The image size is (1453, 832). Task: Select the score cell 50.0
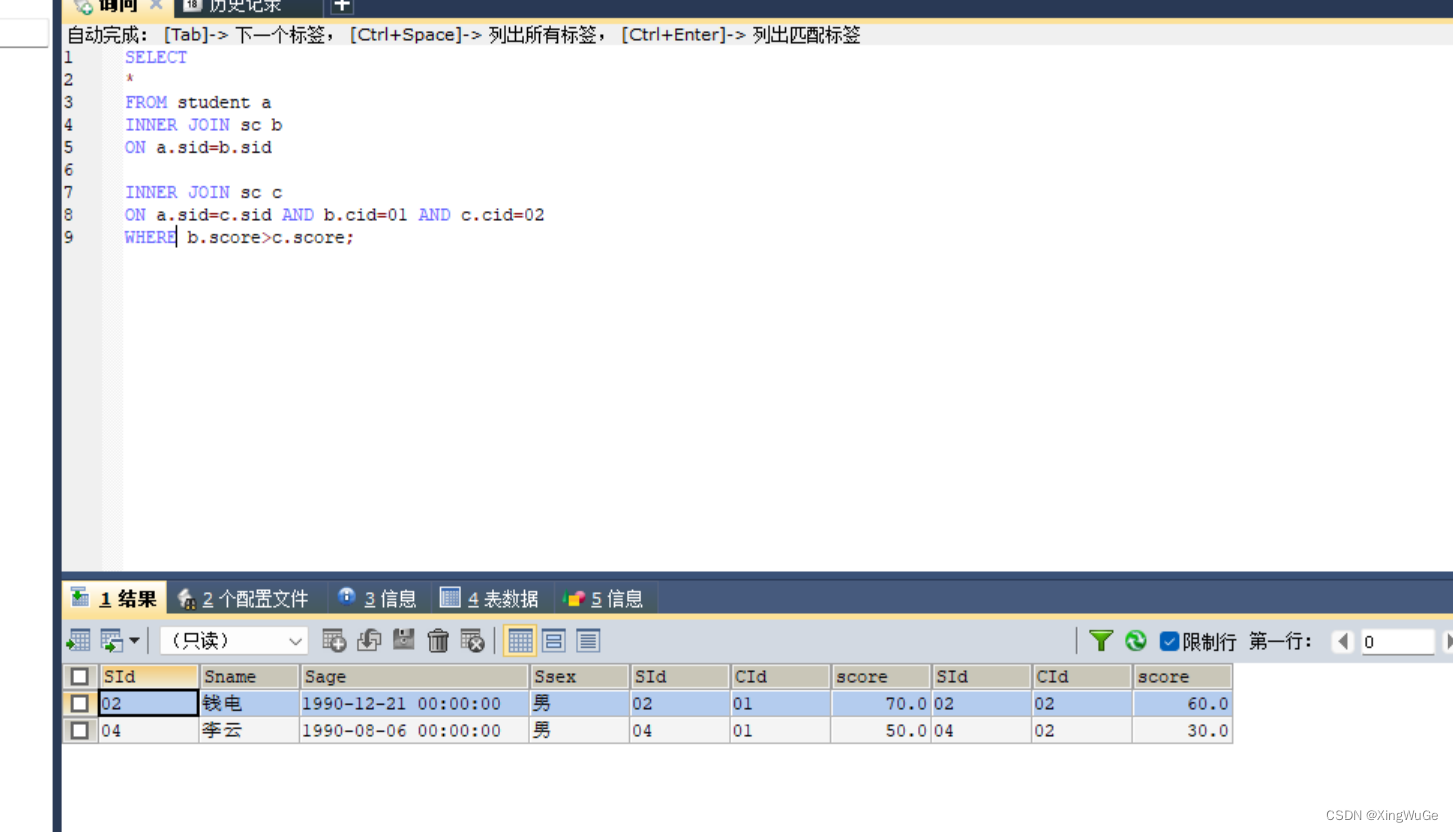click(x=880, y=731)
